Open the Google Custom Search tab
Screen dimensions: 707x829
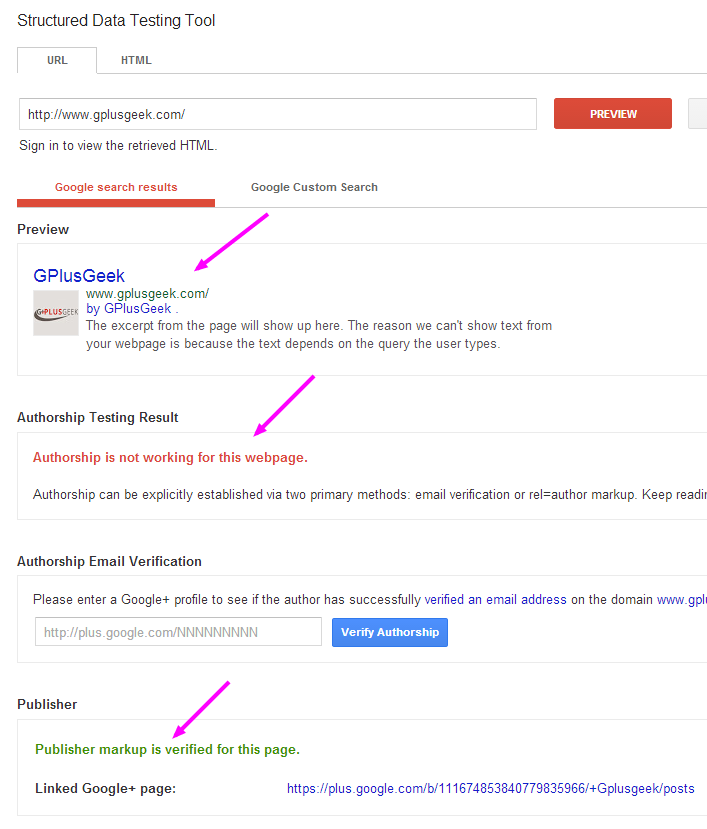click(314, 187)
